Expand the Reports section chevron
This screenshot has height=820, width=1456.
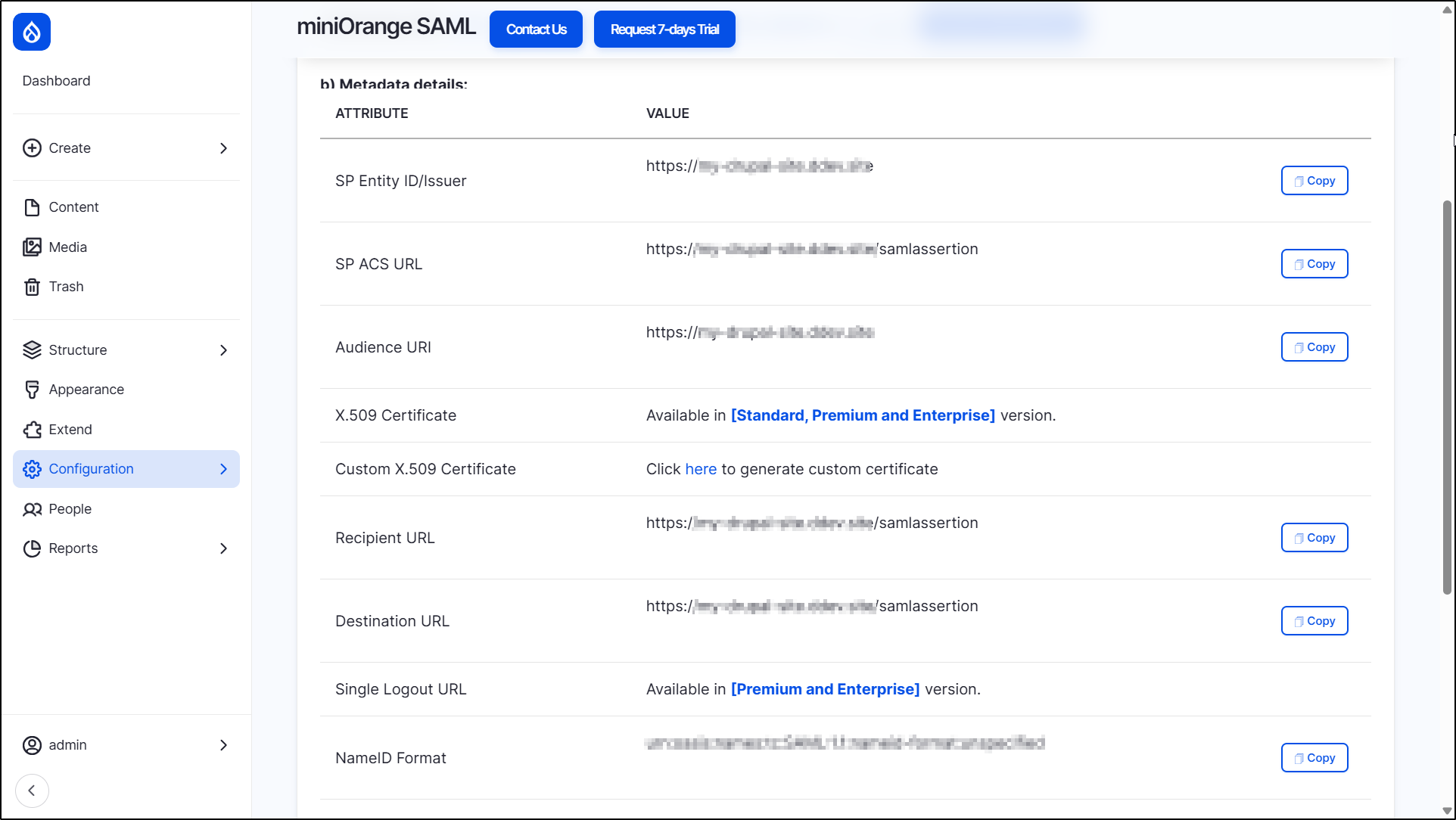click(223, 548)
